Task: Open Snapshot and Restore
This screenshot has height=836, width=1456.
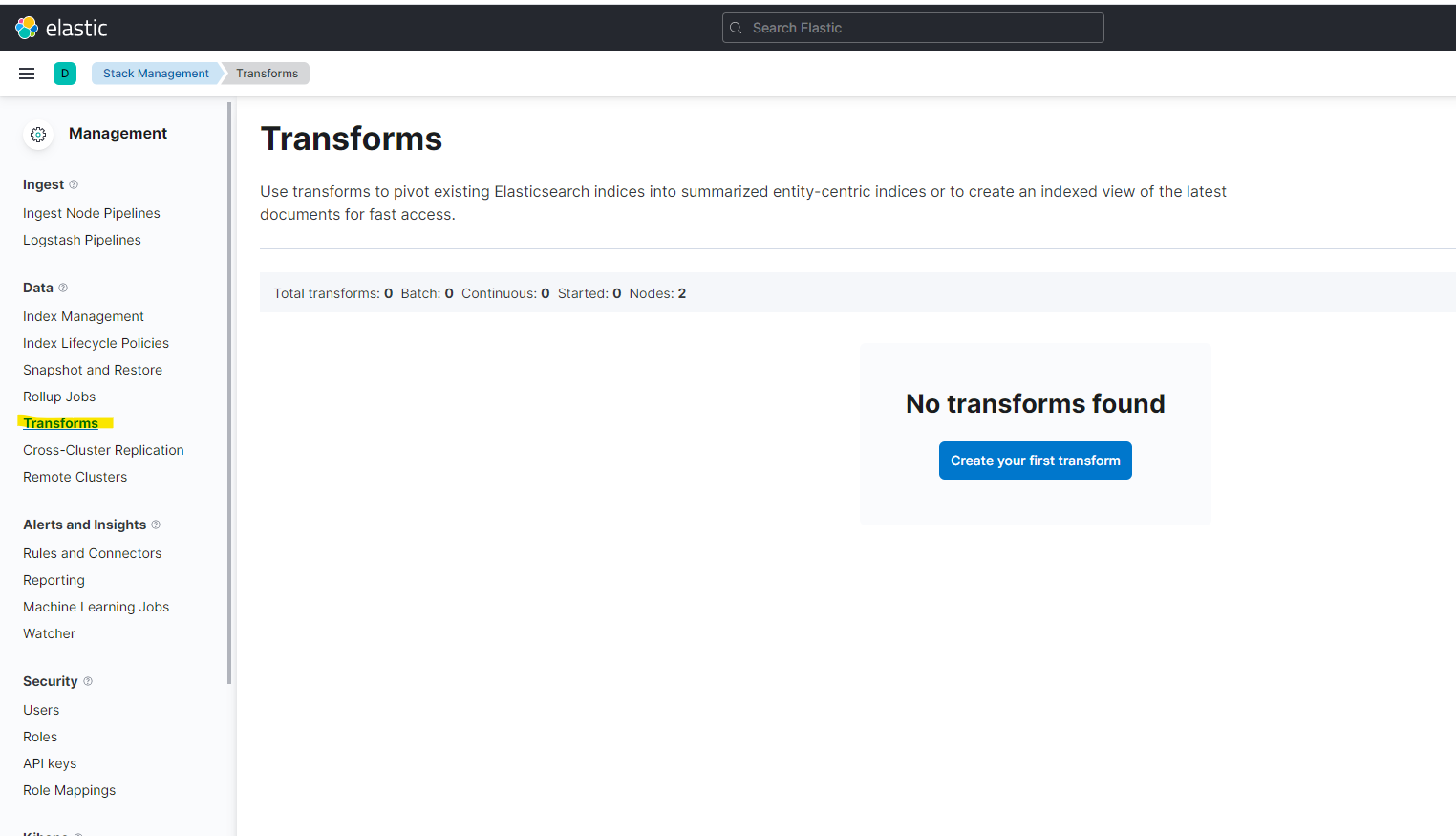Action: (93, 370)
